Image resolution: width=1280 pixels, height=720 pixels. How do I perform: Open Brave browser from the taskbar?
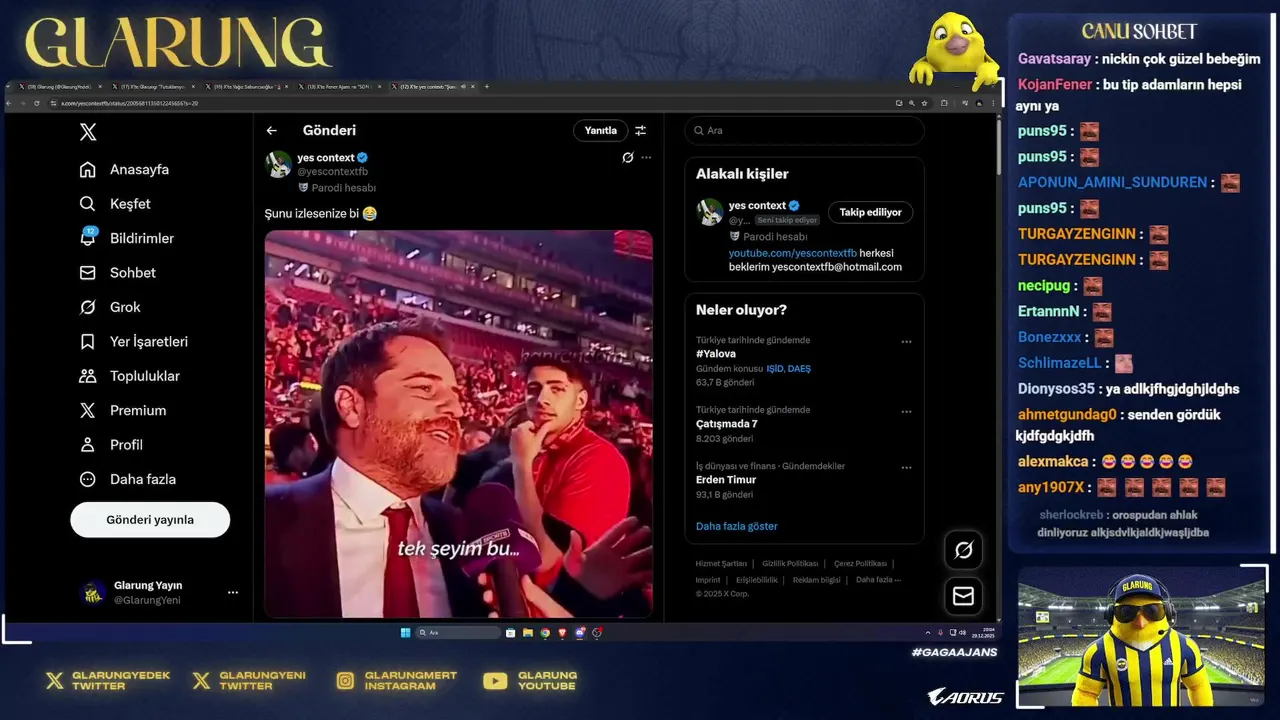click(562, 633)
